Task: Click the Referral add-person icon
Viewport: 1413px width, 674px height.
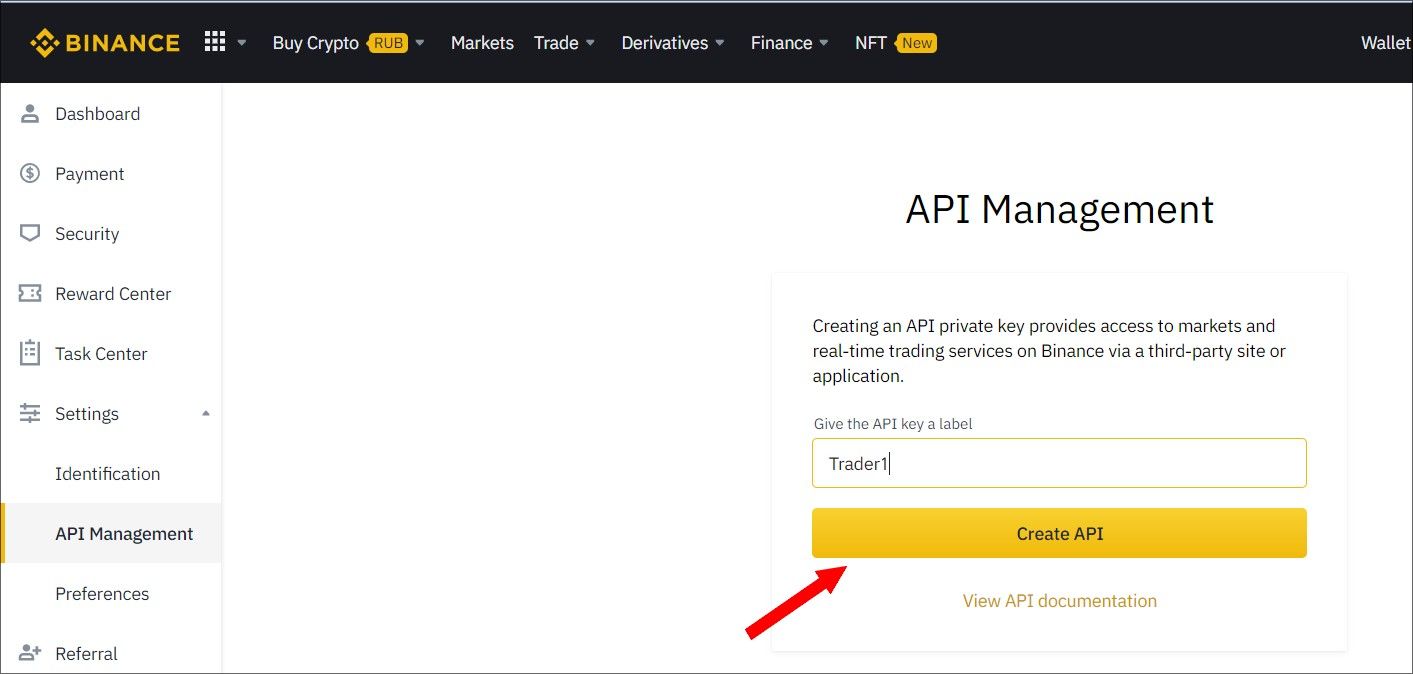Action: coord(30,653)
